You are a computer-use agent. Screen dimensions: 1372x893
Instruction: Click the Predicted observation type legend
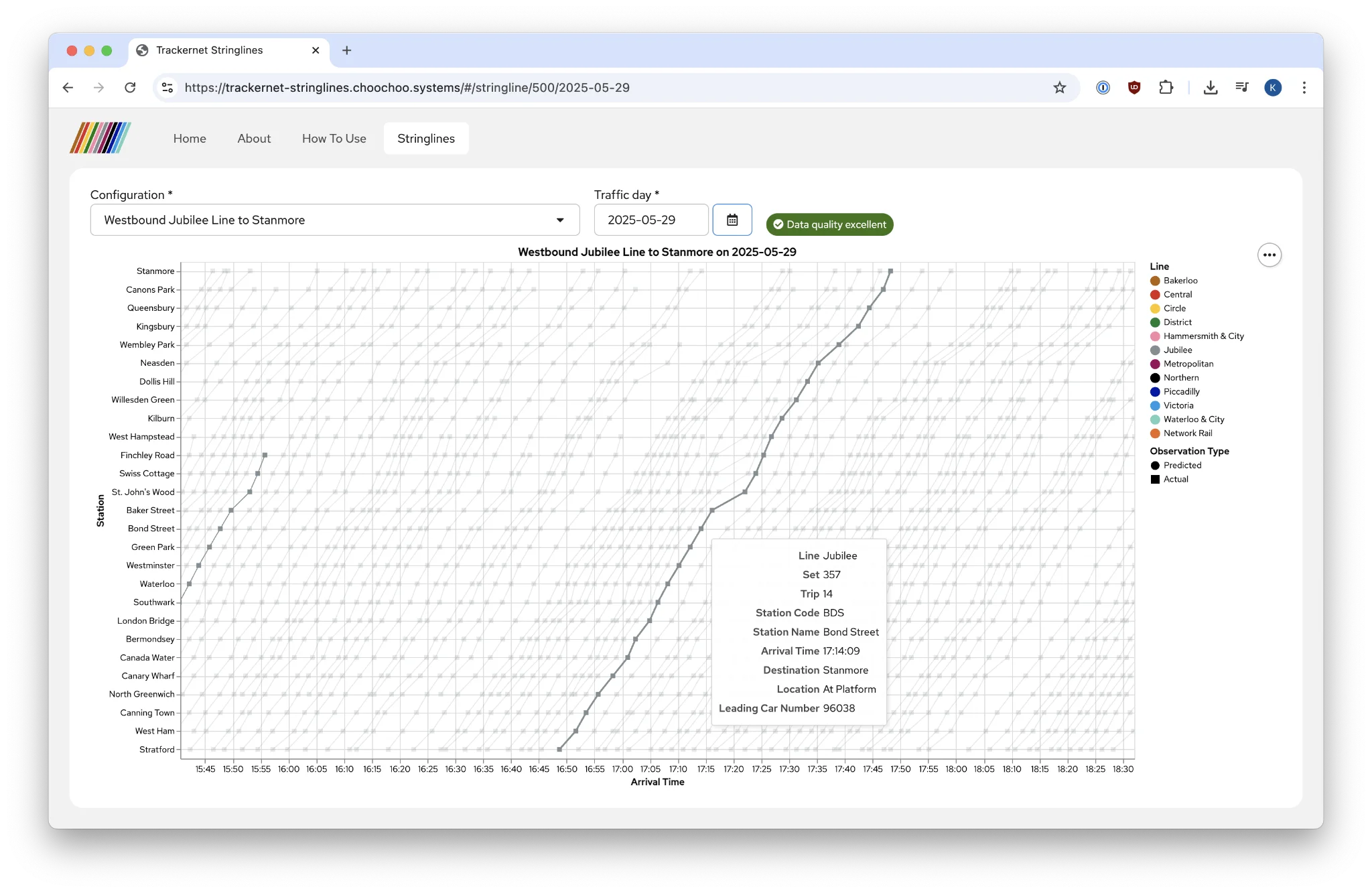[1176, 466]
